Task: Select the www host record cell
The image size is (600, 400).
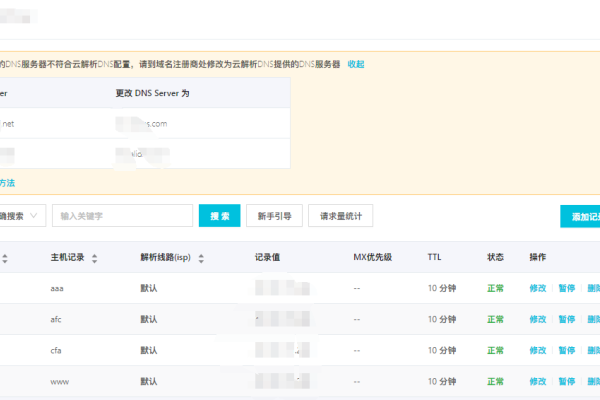Action: coord(60,382)
